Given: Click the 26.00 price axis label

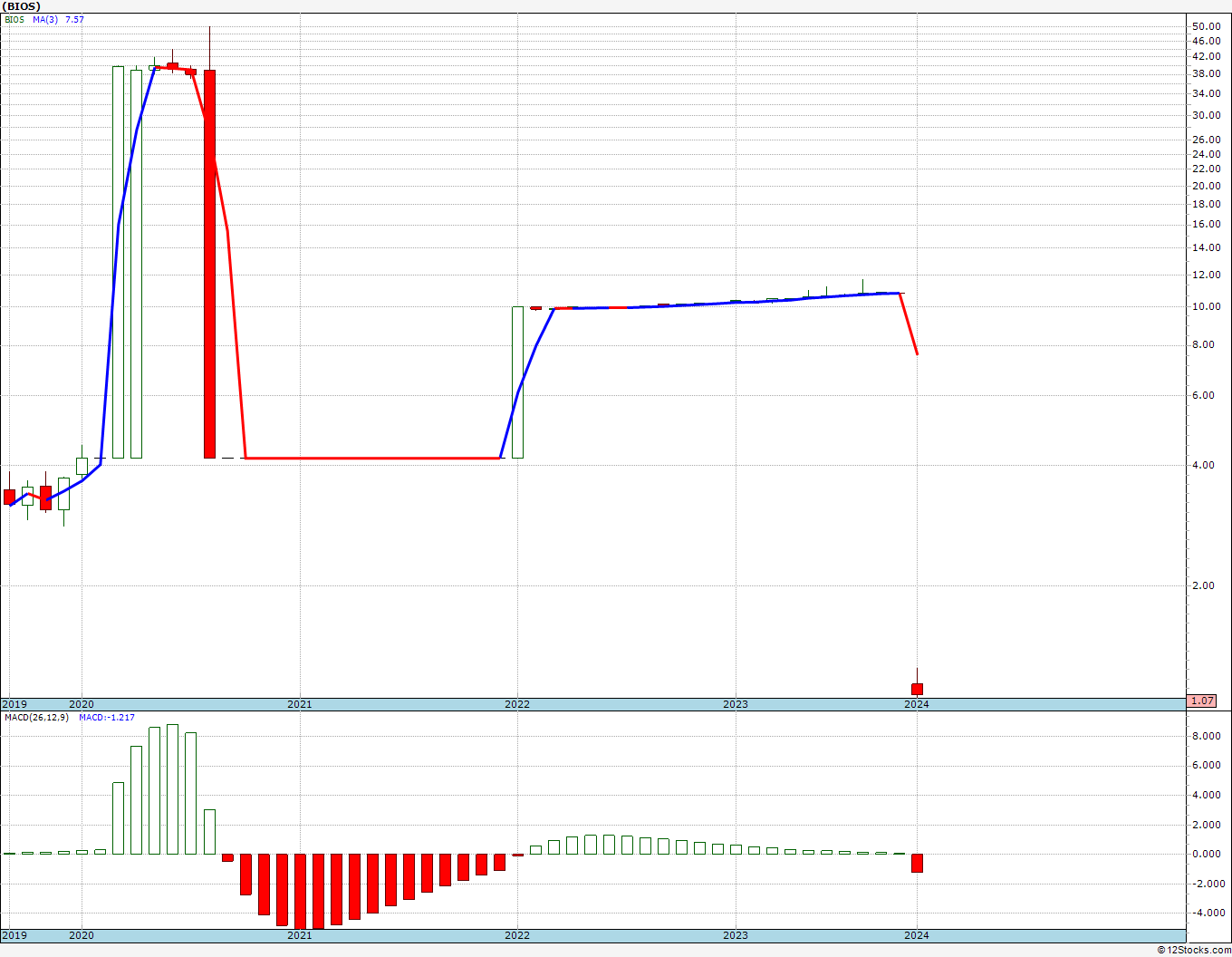Looking at the screenshot, I should (x=1206, y=140).
